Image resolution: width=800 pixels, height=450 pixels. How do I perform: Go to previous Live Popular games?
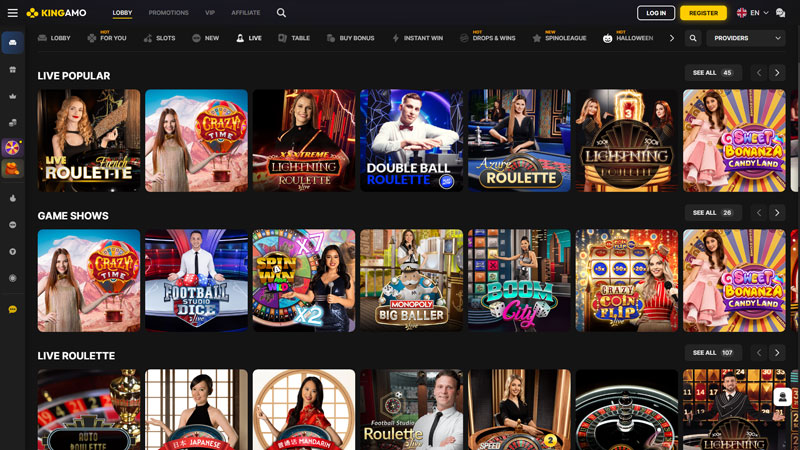pyautogui.click(x=759, y=73)
